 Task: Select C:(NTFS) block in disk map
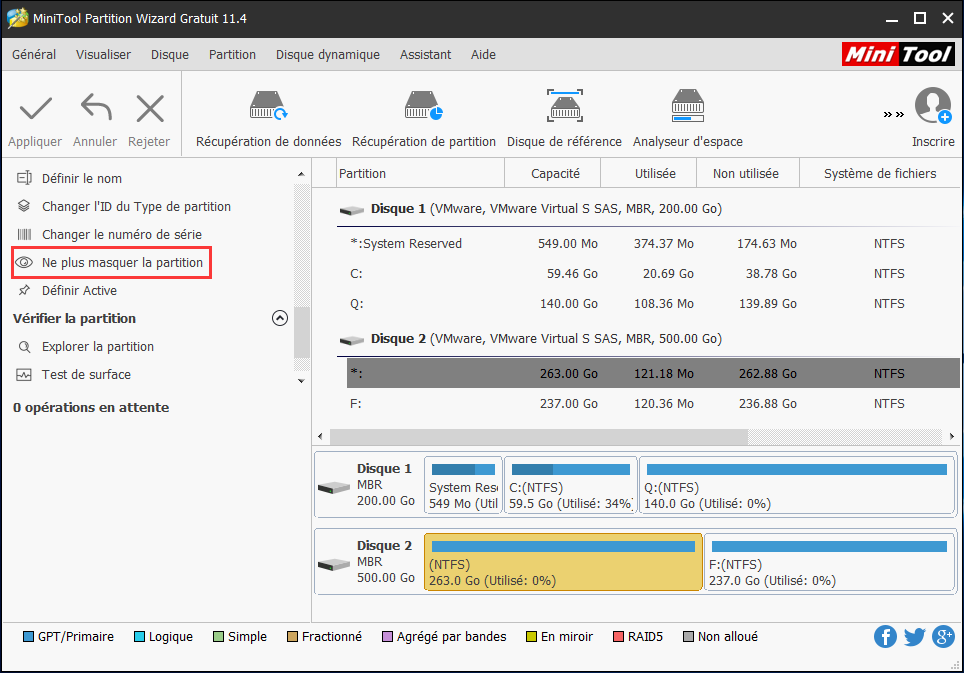pos(571,485)
